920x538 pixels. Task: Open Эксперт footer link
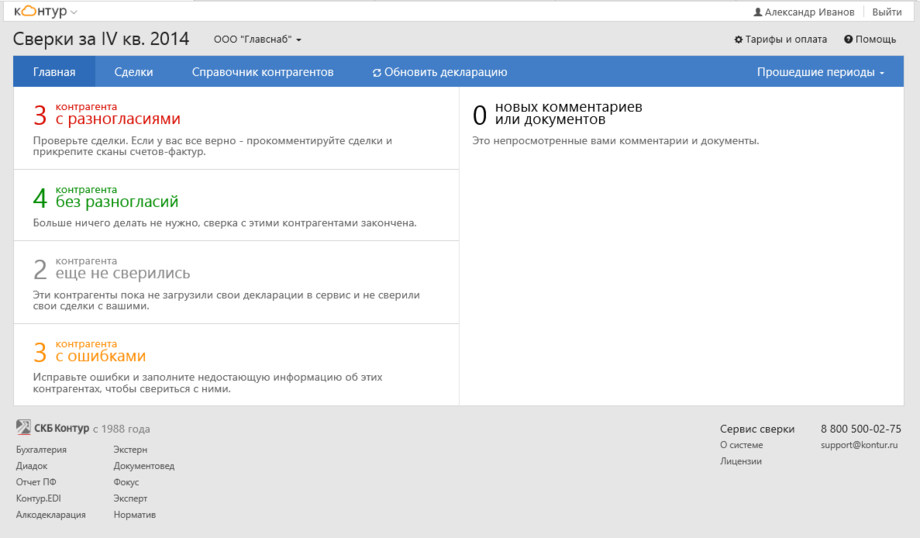coord(130,498)
